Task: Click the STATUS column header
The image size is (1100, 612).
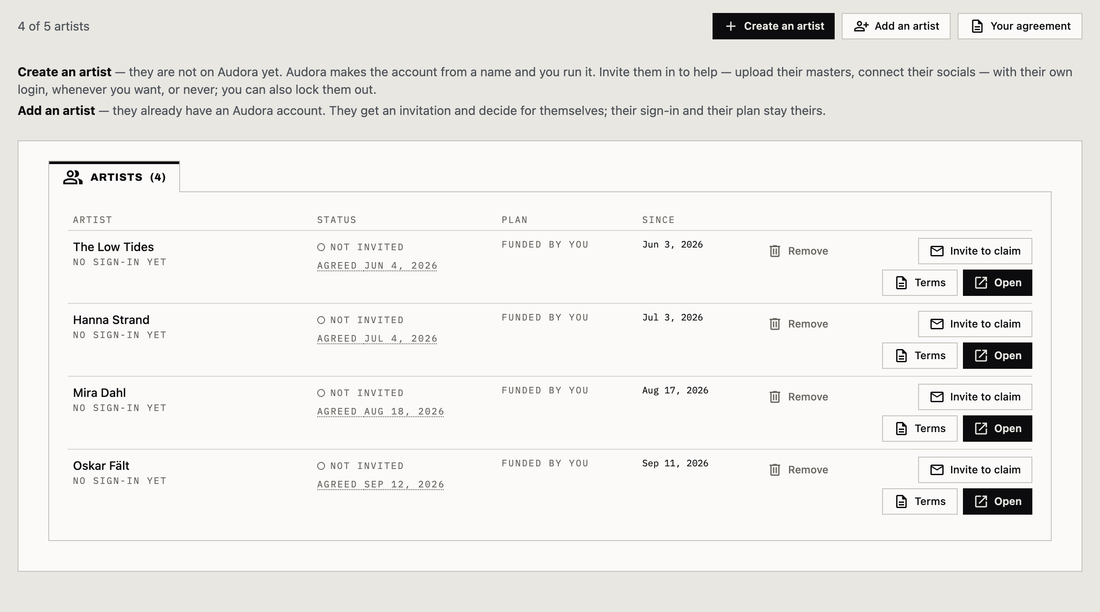Action: [336, 220]
